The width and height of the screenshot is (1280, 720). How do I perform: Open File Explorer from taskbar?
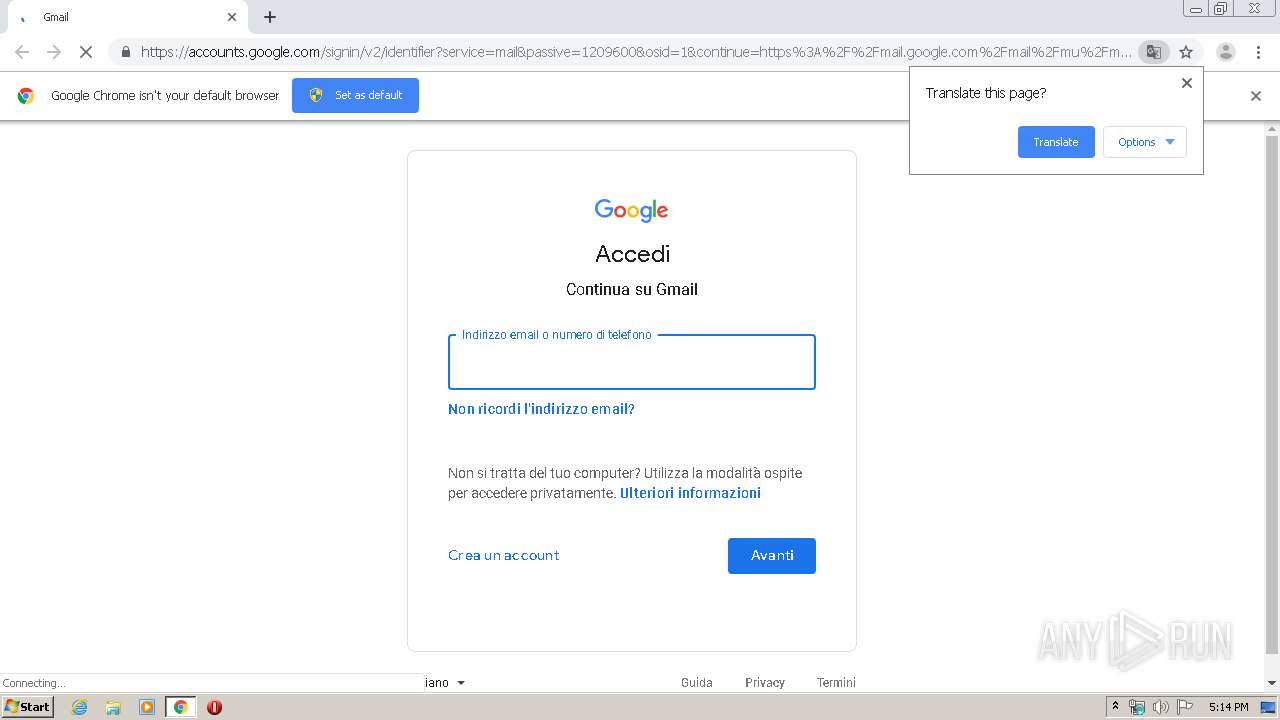(113, 707)
